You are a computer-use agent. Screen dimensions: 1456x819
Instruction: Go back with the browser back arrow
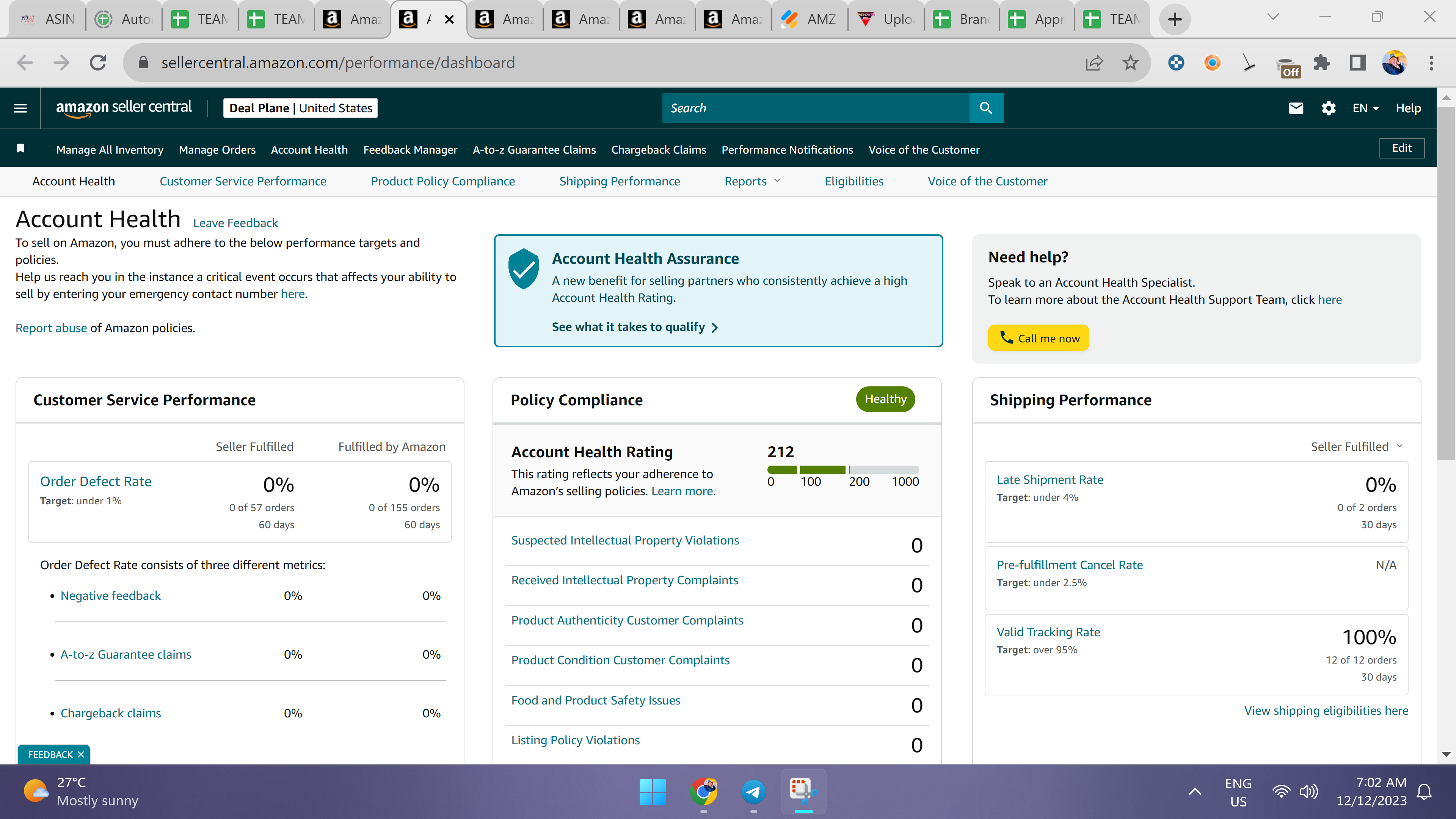25,63
